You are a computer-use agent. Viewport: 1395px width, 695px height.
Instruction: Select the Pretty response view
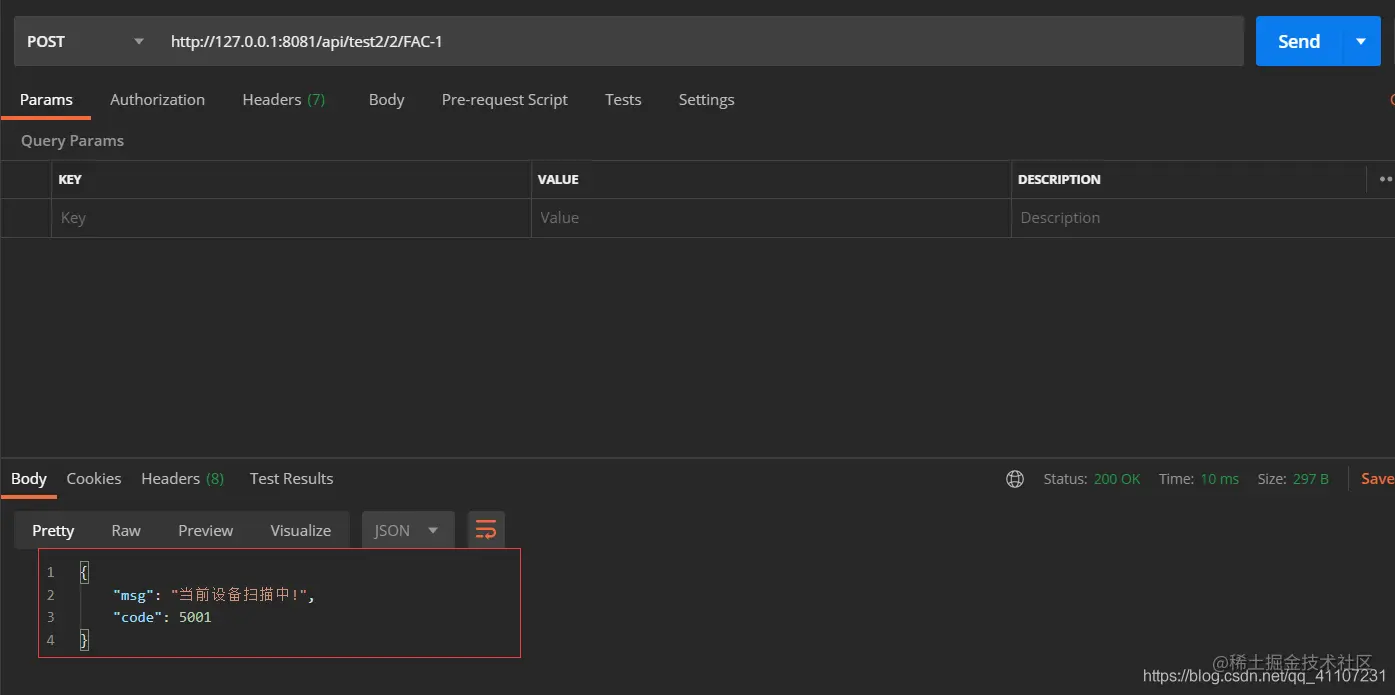point(53,530)
